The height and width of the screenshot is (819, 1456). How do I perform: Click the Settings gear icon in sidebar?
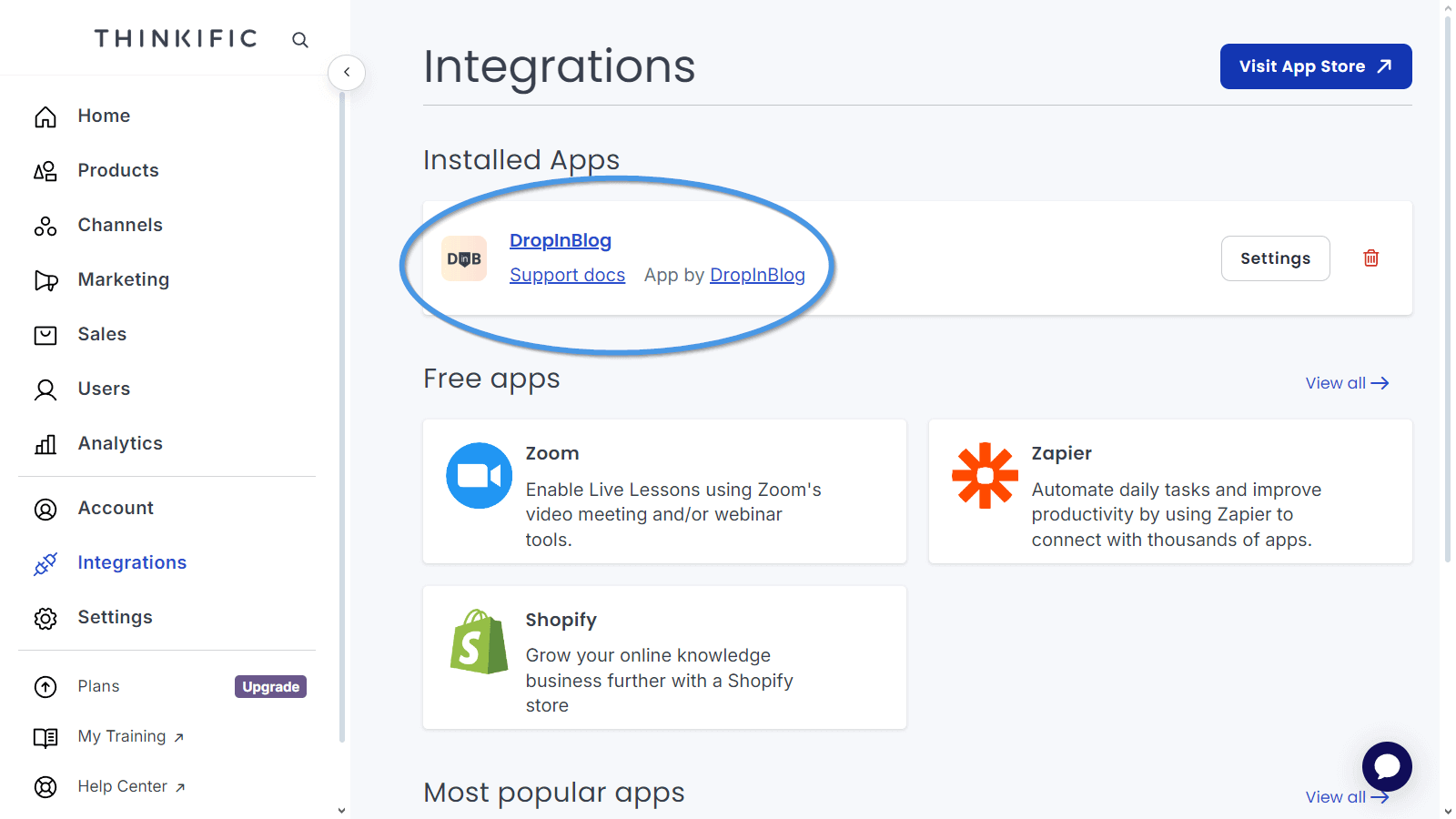[x=45, y=618]
